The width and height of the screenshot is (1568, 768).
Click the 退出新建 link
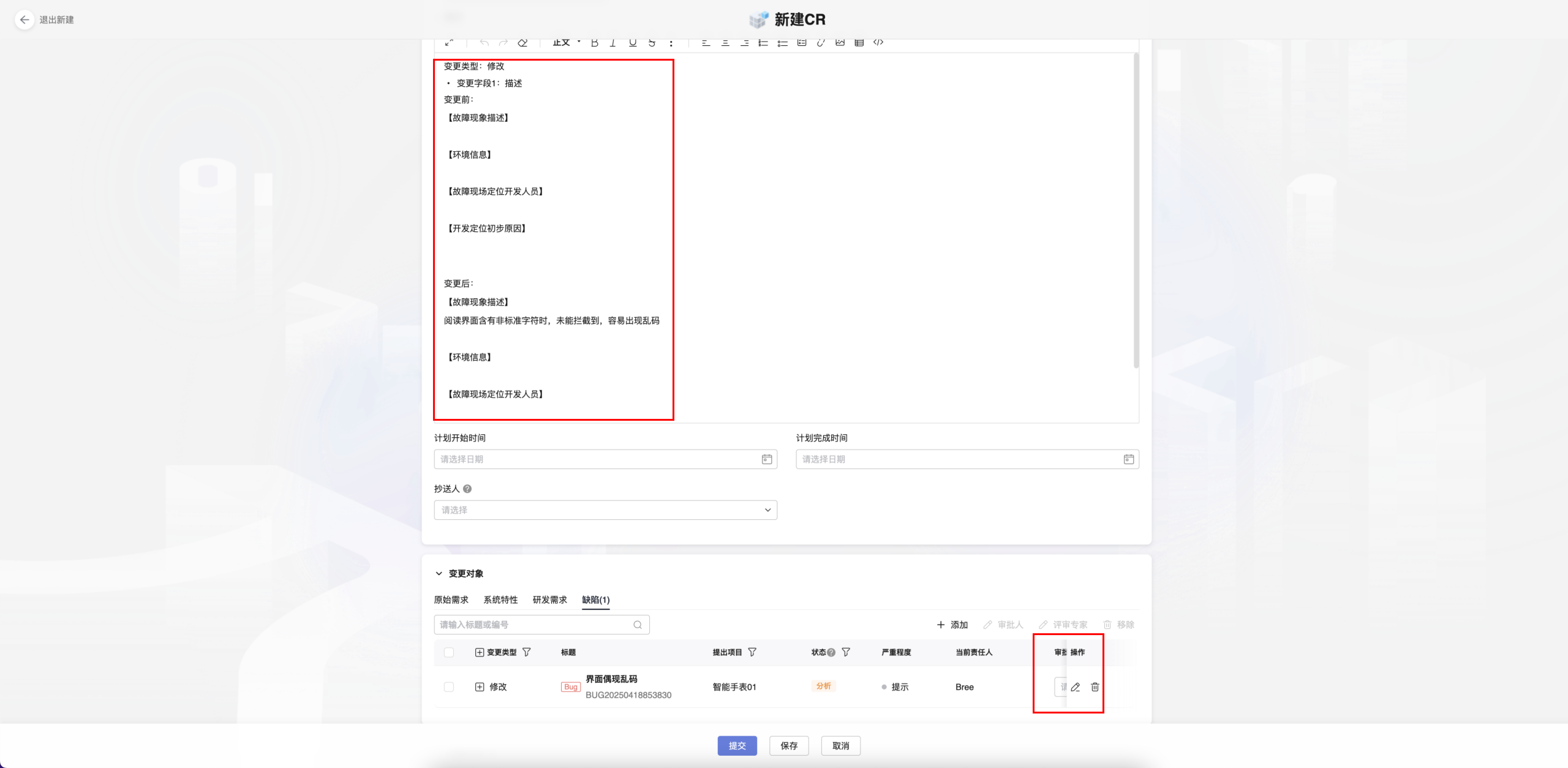click(57, 20)
